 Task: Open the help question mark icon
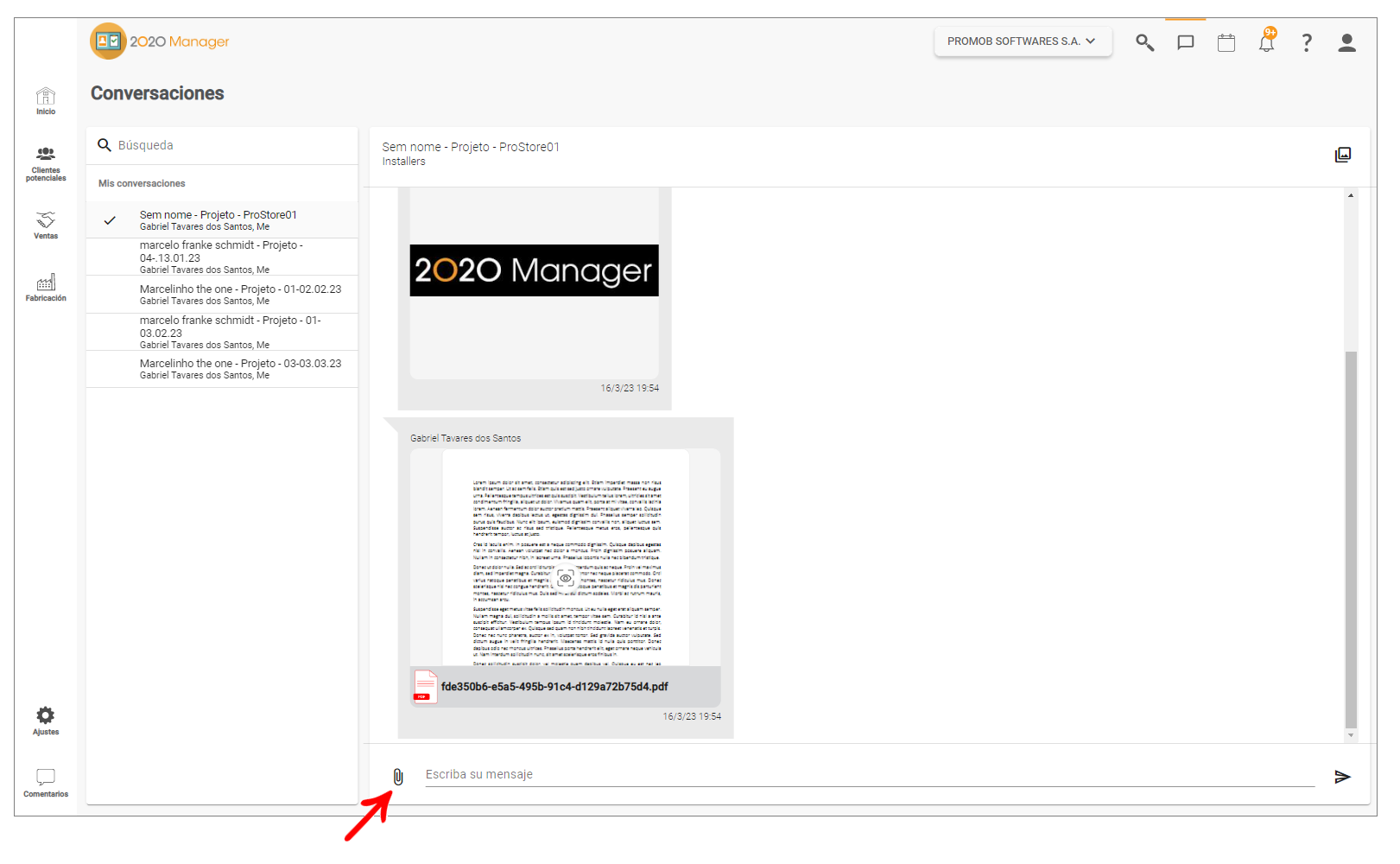[x=1307, y=42]
